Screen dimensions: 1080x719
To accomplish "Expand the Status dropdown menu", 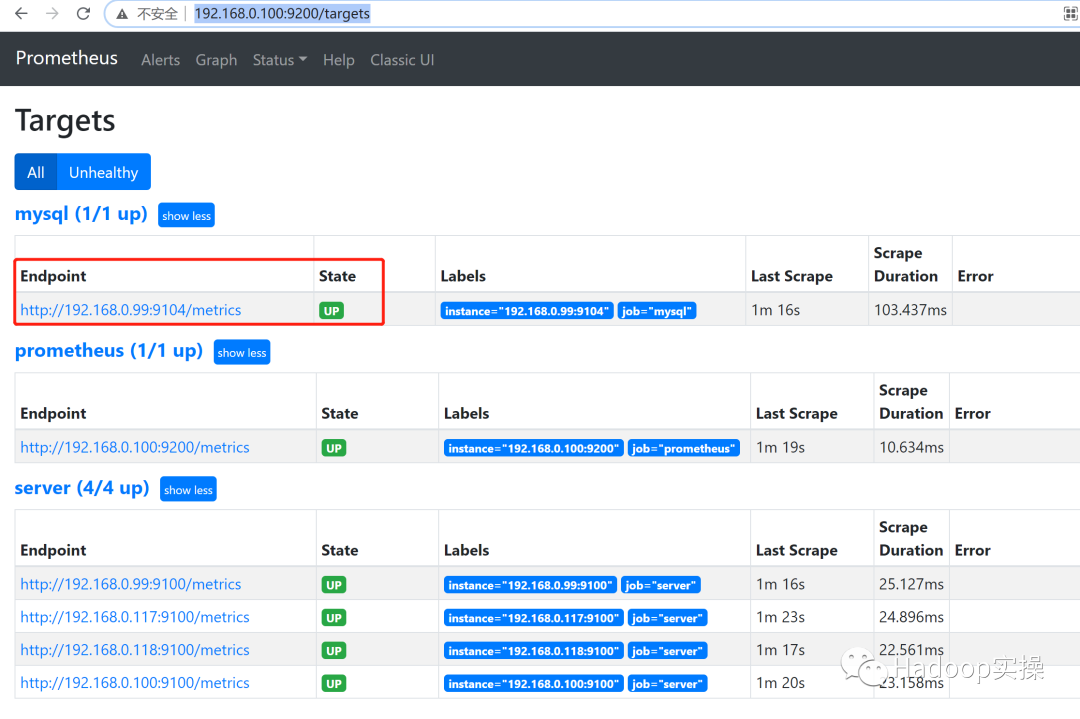I will point(280,60).
